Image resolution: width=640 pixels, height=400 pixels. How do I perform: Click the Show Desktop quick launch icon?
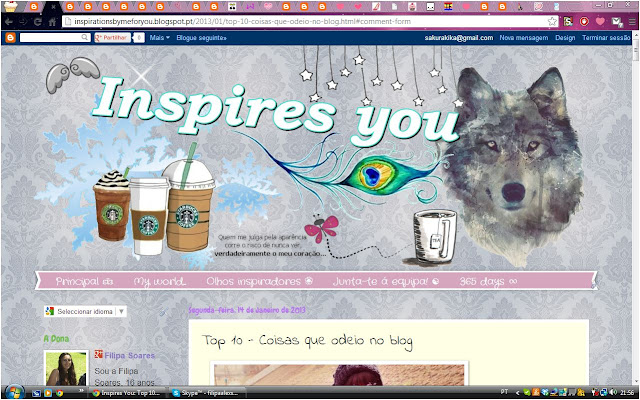click(37, 393)
